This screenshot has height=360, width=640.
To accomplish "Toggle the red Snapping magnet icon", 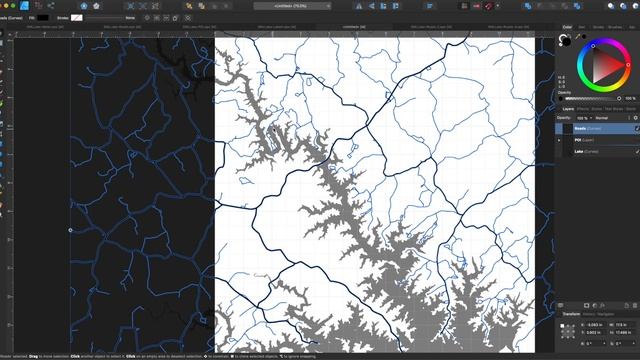I will 489,6.
